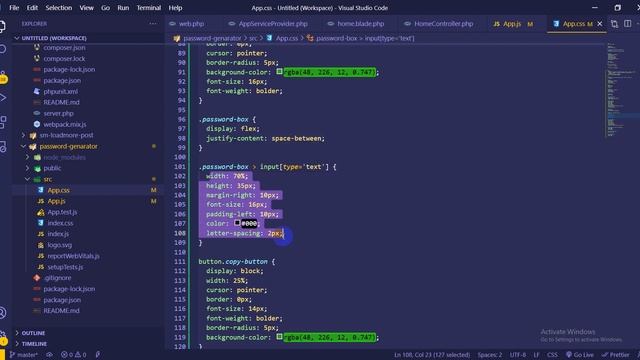Change LF end of line sequence
This screenshot has height=360, width=640.
536,355
